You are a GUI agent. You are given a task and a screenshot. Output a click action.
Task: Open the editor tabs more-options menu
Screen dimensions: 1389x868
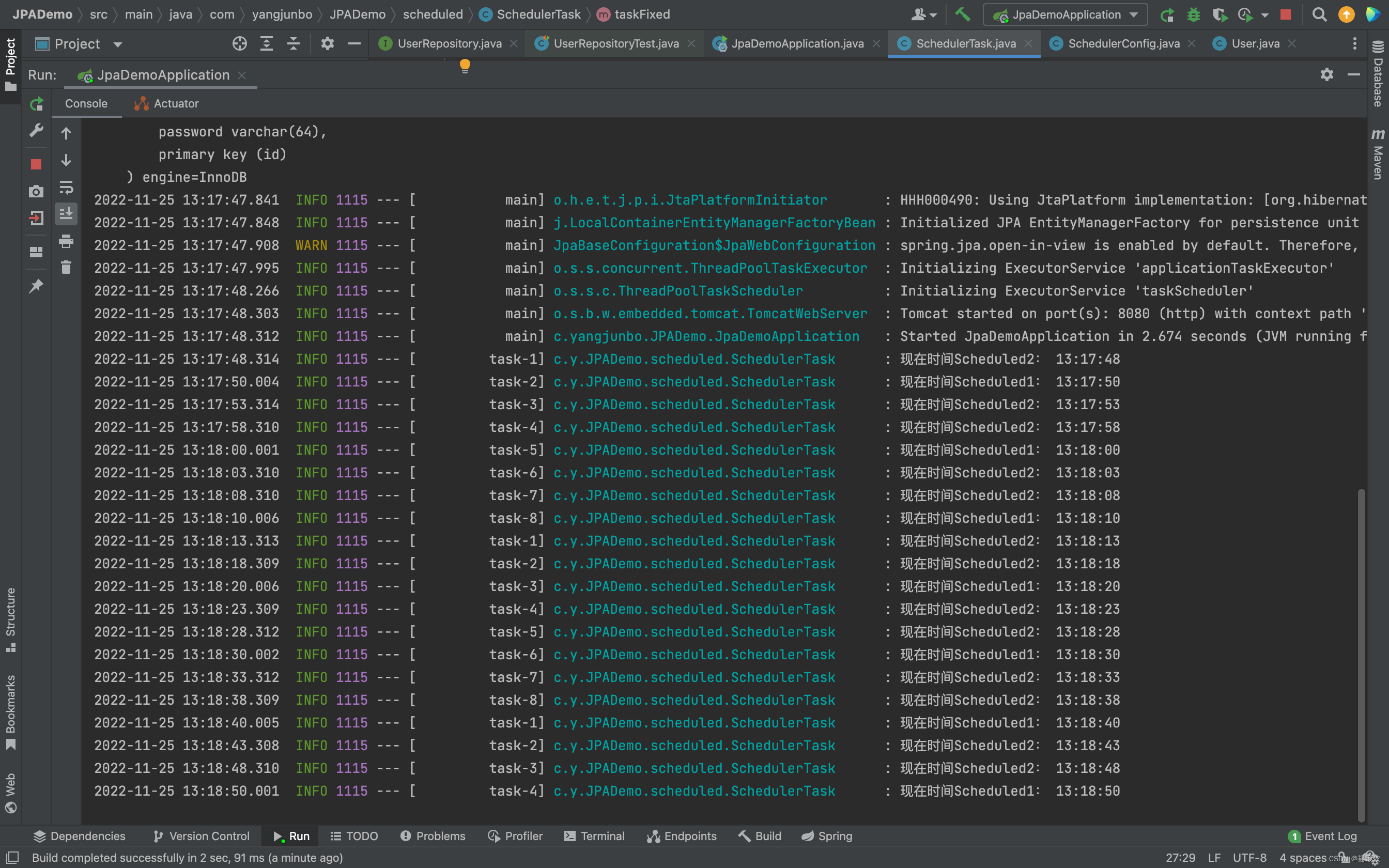point(1354,43)
